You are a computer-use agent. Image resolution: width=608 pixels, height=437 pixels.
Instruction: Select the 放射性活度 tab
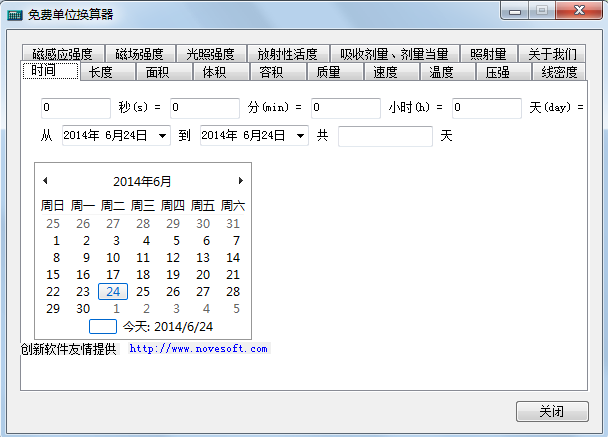point(286,54)
